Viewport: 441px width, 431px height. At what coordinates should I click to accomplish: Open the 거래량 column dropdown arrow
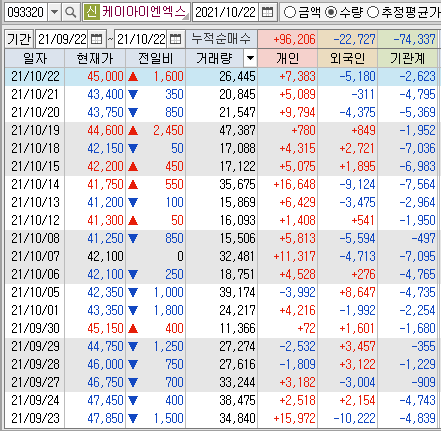(x=250, y=59)
